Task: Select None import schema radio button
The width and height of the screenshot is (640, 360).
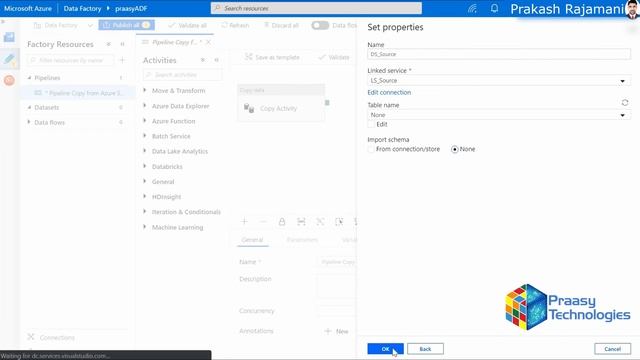Action: 455,149
